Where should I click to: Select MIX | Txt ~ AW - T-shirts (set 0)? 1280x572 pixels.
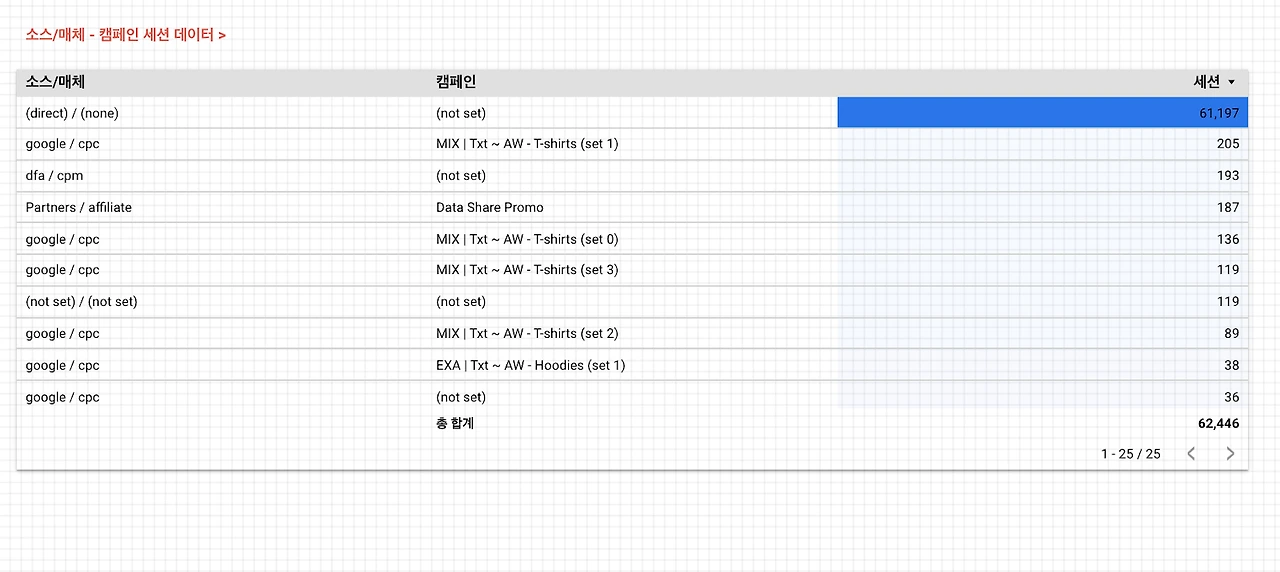(x=527, y=239)
